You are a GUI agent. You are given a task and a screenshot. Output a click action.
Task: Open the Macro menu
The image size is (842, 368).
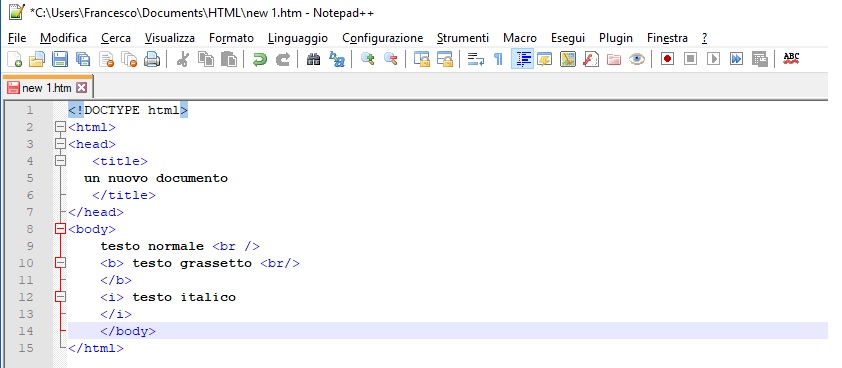520,38
